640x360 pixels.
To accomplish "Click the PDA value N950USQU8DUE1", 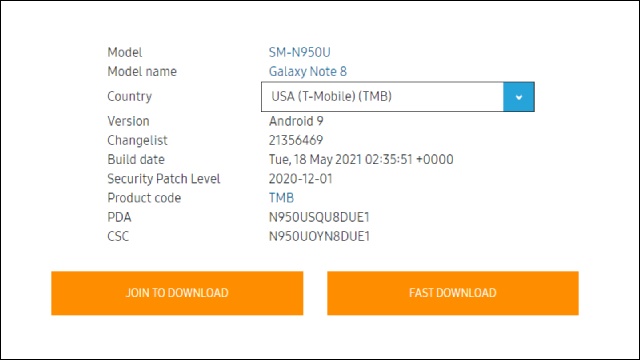I will coord(319,217).
